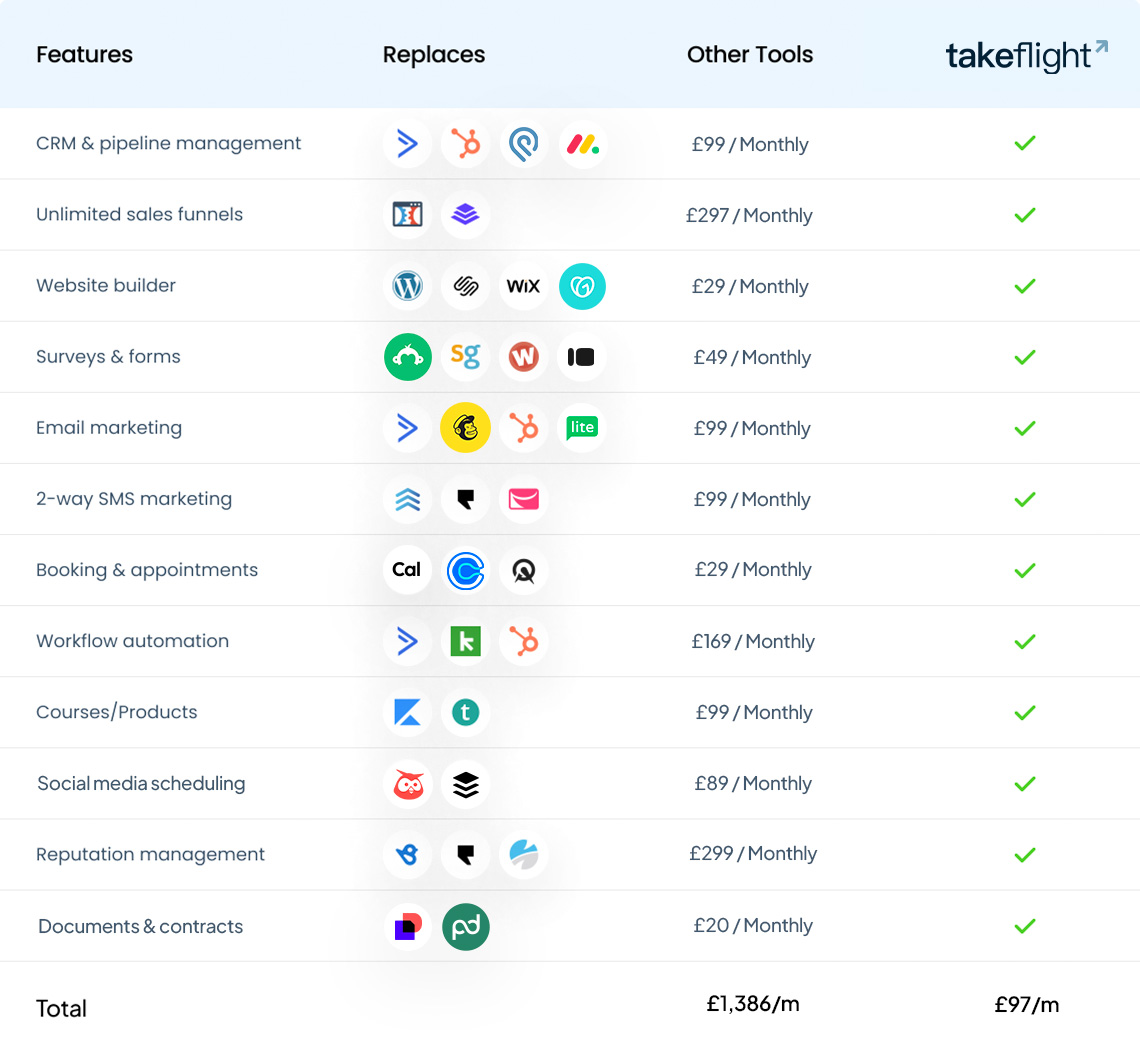Click the Cal icon in Booking row
The image size is (1140, 1052).
pyautogui.click(x=407, y=570)
